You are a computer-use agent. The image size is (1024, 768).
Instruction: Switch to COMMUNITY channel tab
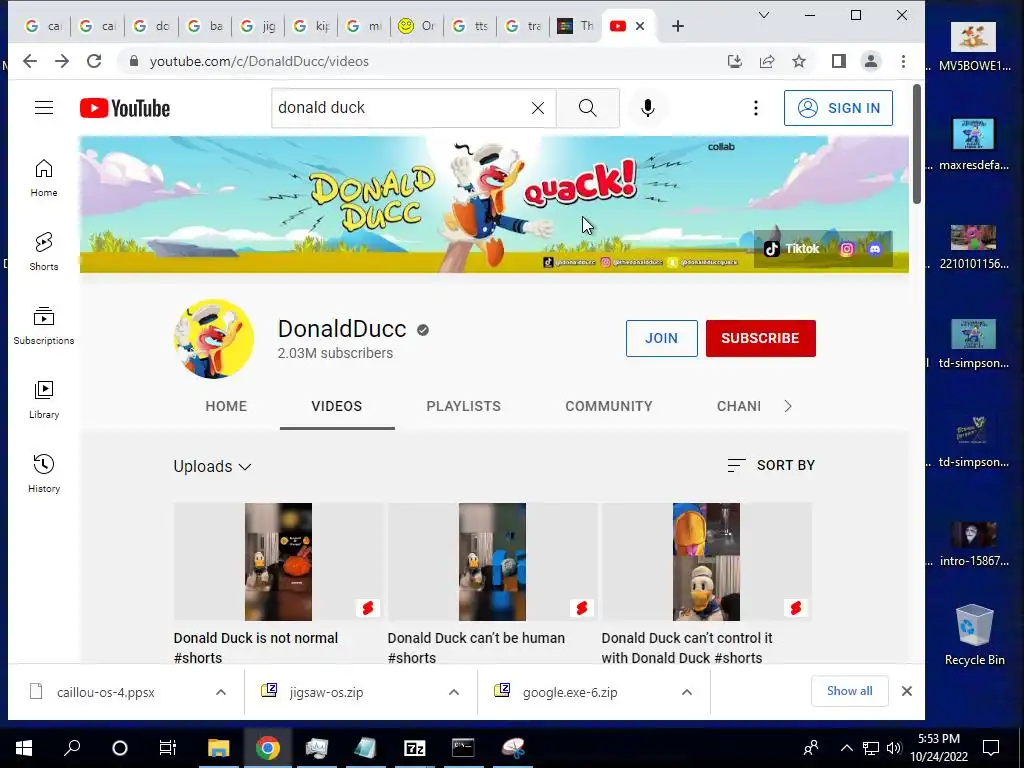click(609, 406)
